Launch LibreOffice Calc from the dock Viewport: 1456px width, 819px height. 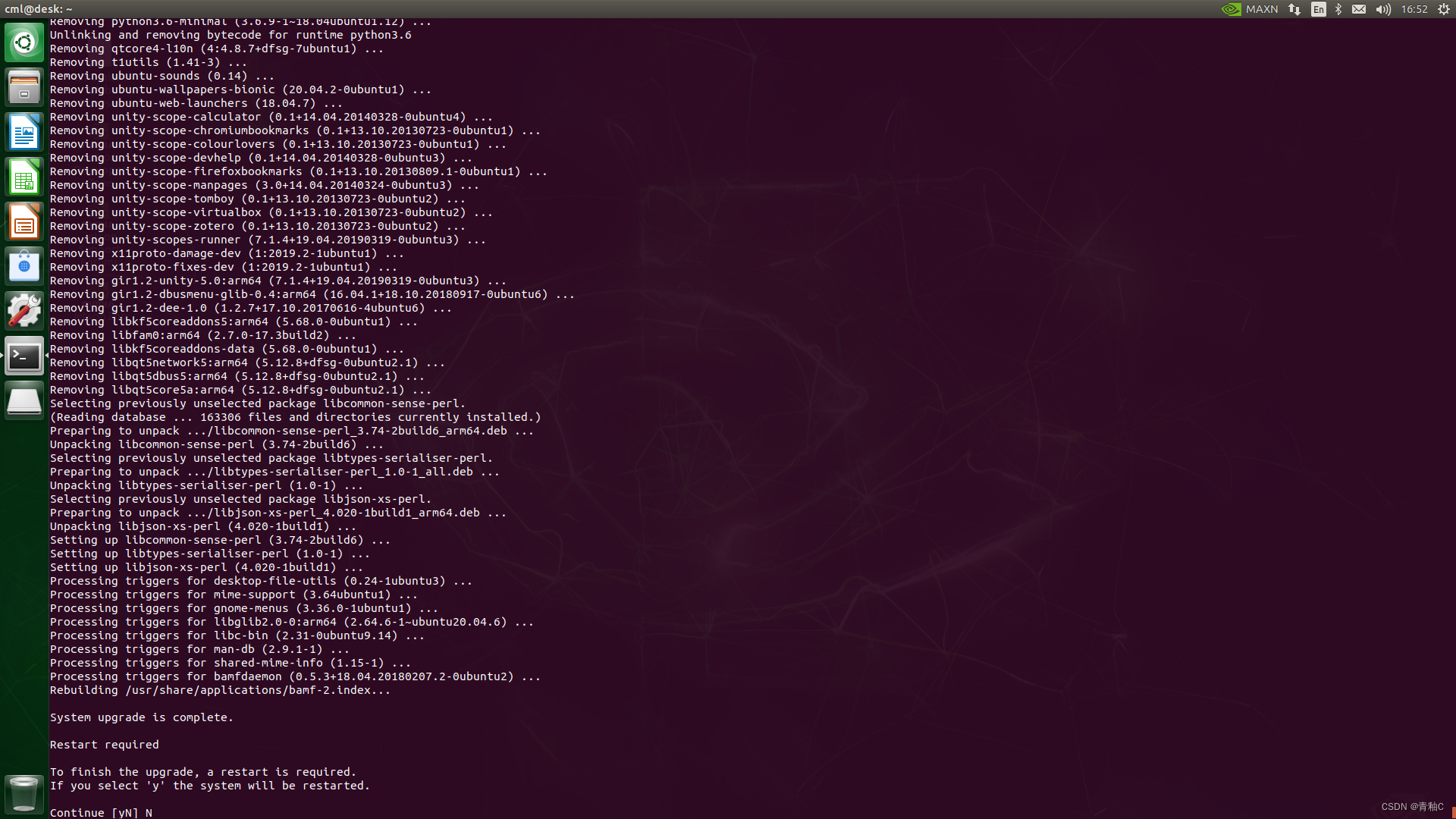point(24,177)
